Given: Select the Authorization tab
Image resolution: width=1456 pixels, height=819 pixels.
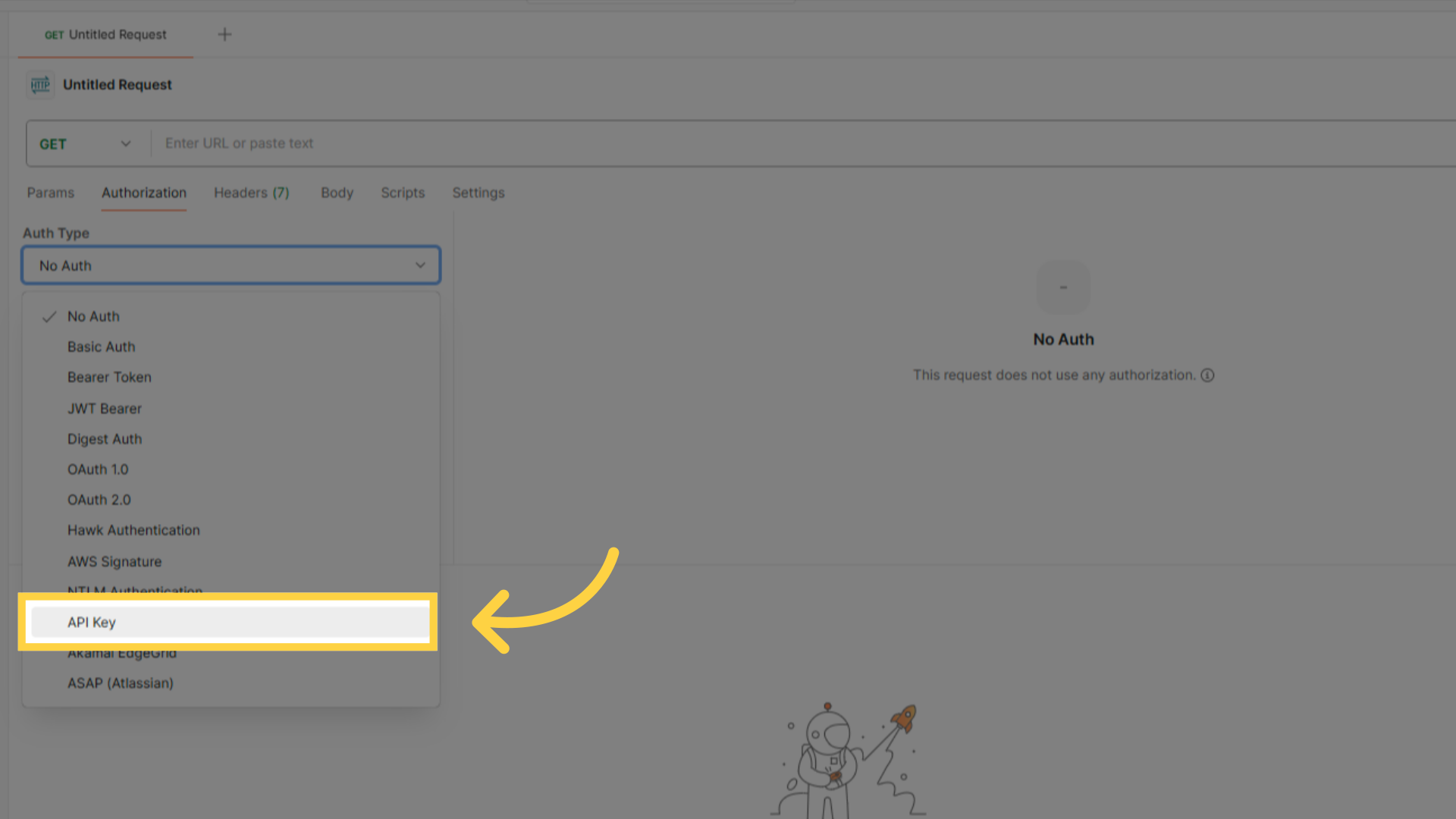Looking at the screenshot, I should (144, 193).
